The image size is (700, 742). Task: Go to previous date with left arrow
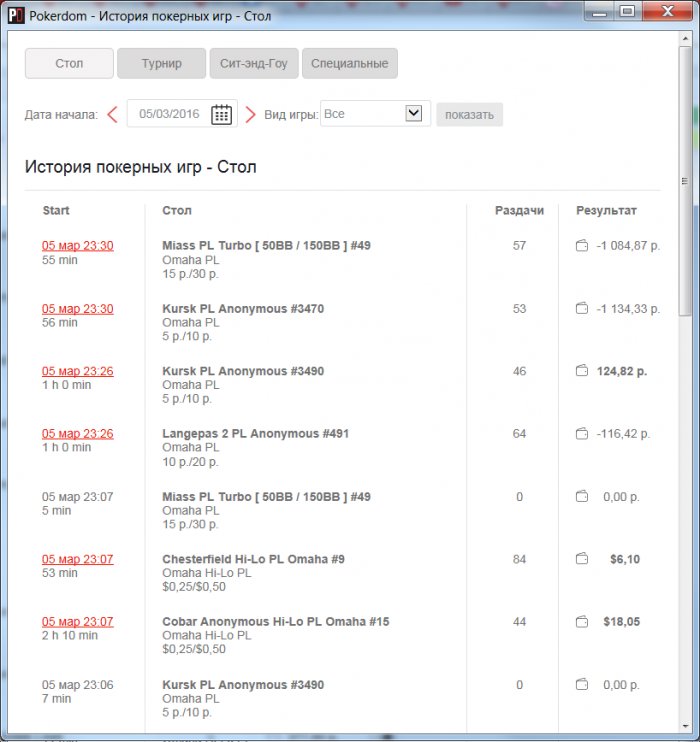(x=112, y=115)
